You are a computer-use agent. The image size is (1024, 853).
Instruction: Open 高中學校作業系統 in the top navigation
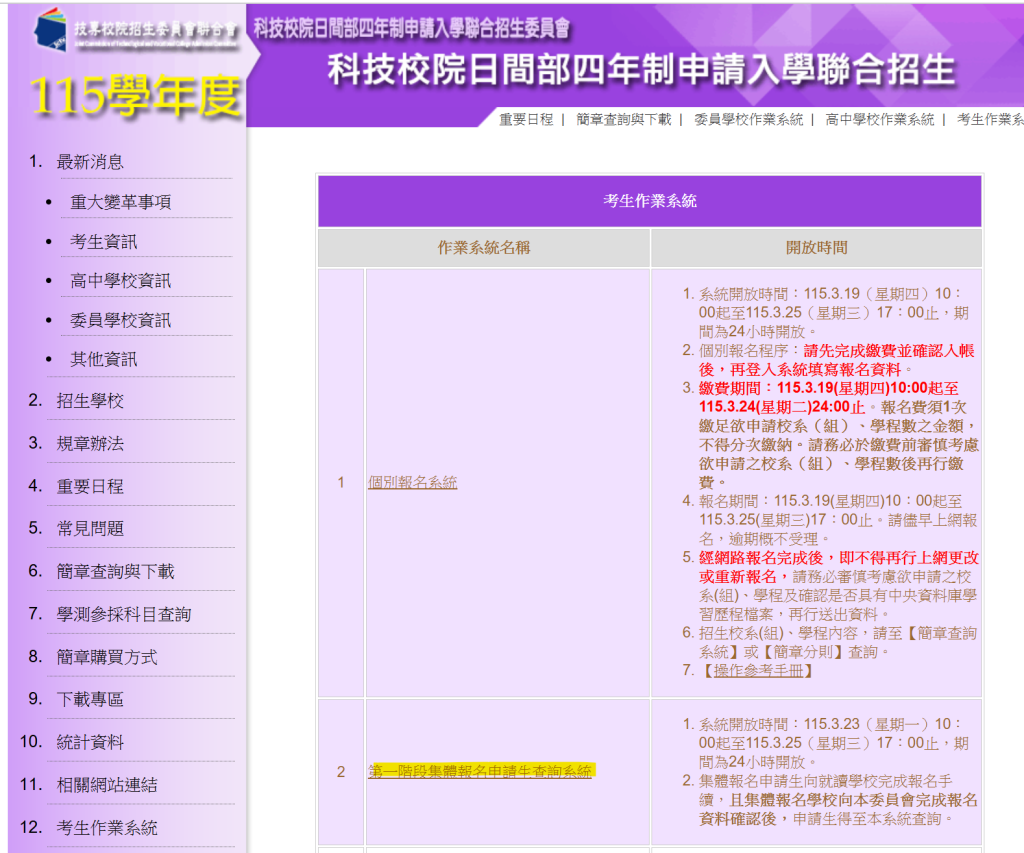879,119
